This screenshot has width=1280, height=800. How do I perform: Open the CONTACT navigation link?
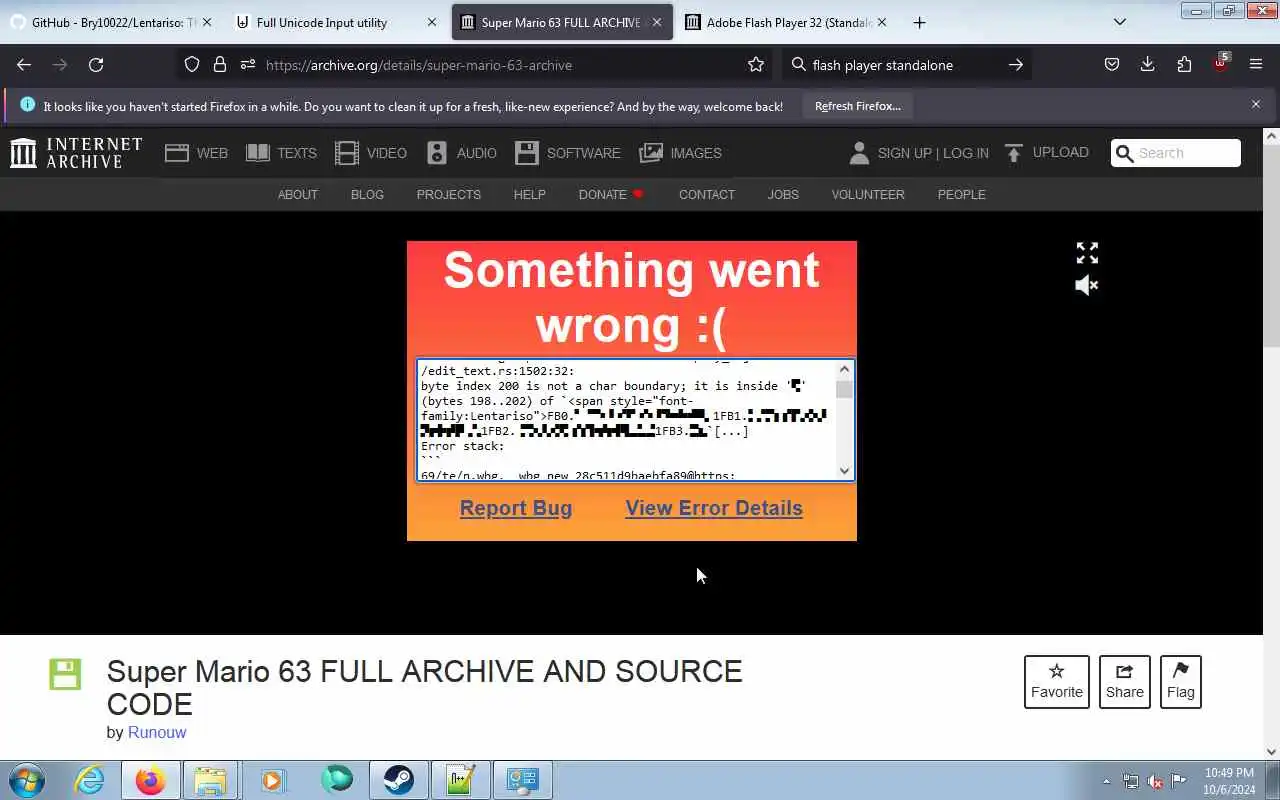pos(707,195)
